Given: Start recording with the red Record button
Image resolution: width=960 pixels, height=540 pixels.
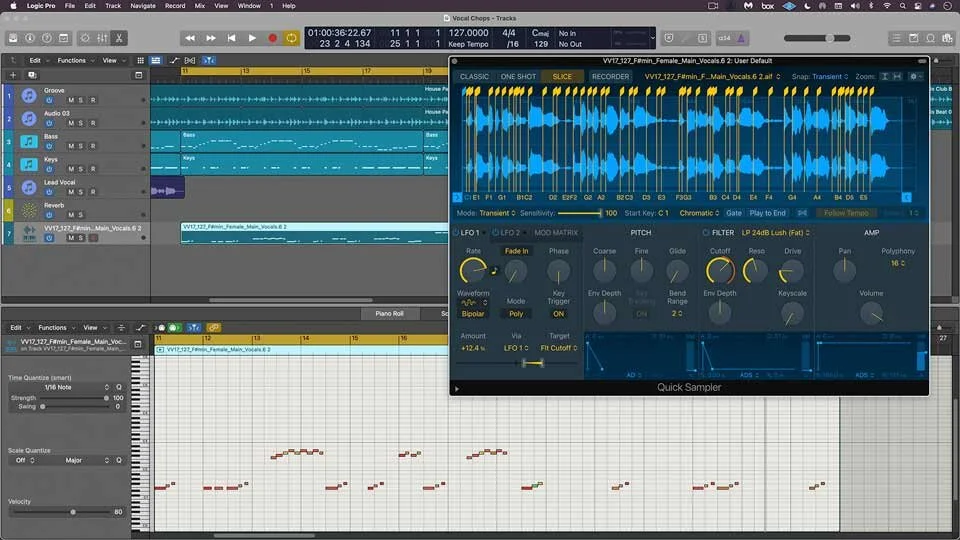Looking at the screenshot, I should (272, 38).
